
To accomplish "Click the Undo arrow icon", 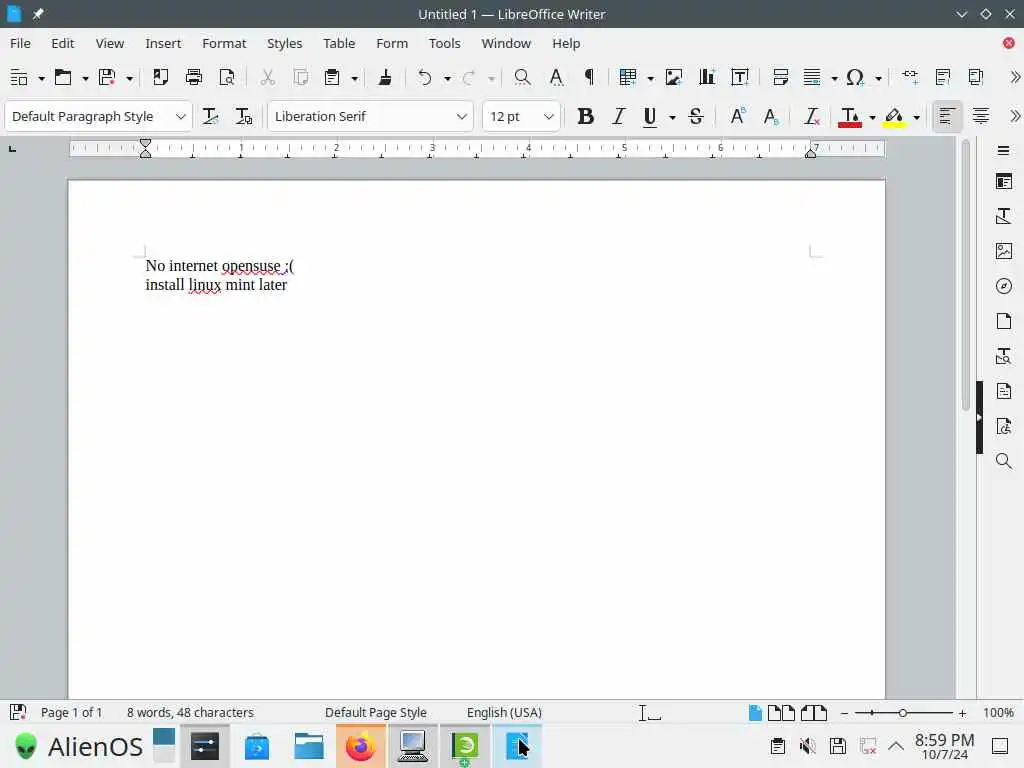I will 425,78.
